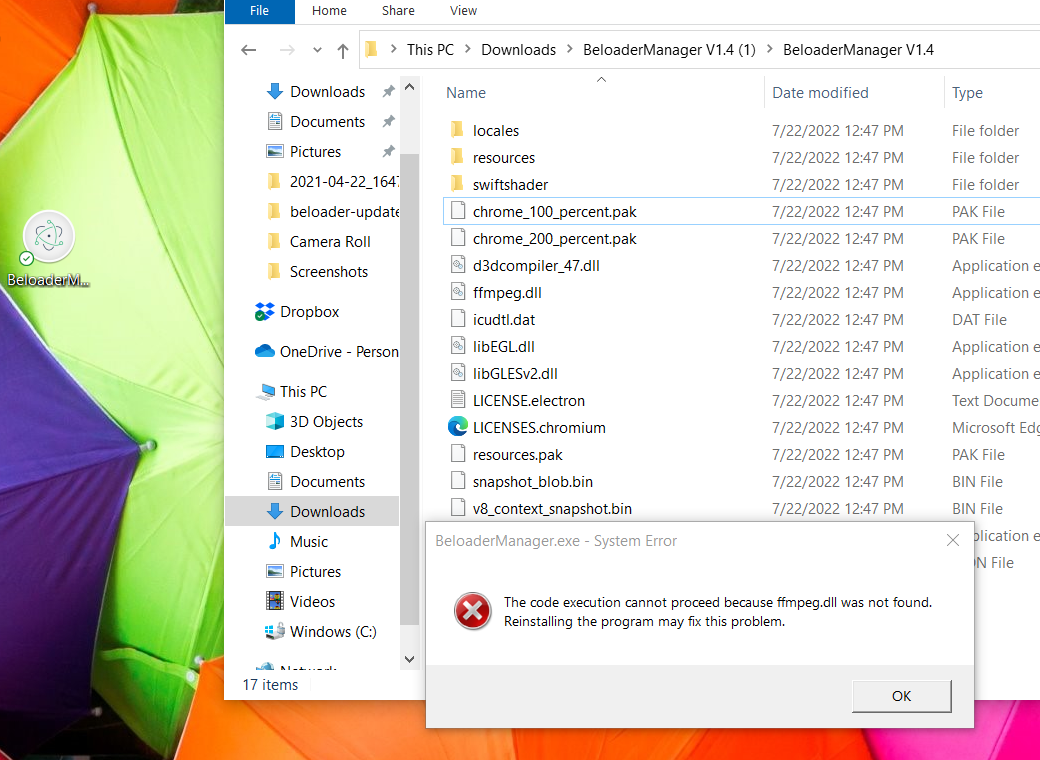
Task: Open the File menu tab
Action: pyautogui.click(x=259, y=11)
